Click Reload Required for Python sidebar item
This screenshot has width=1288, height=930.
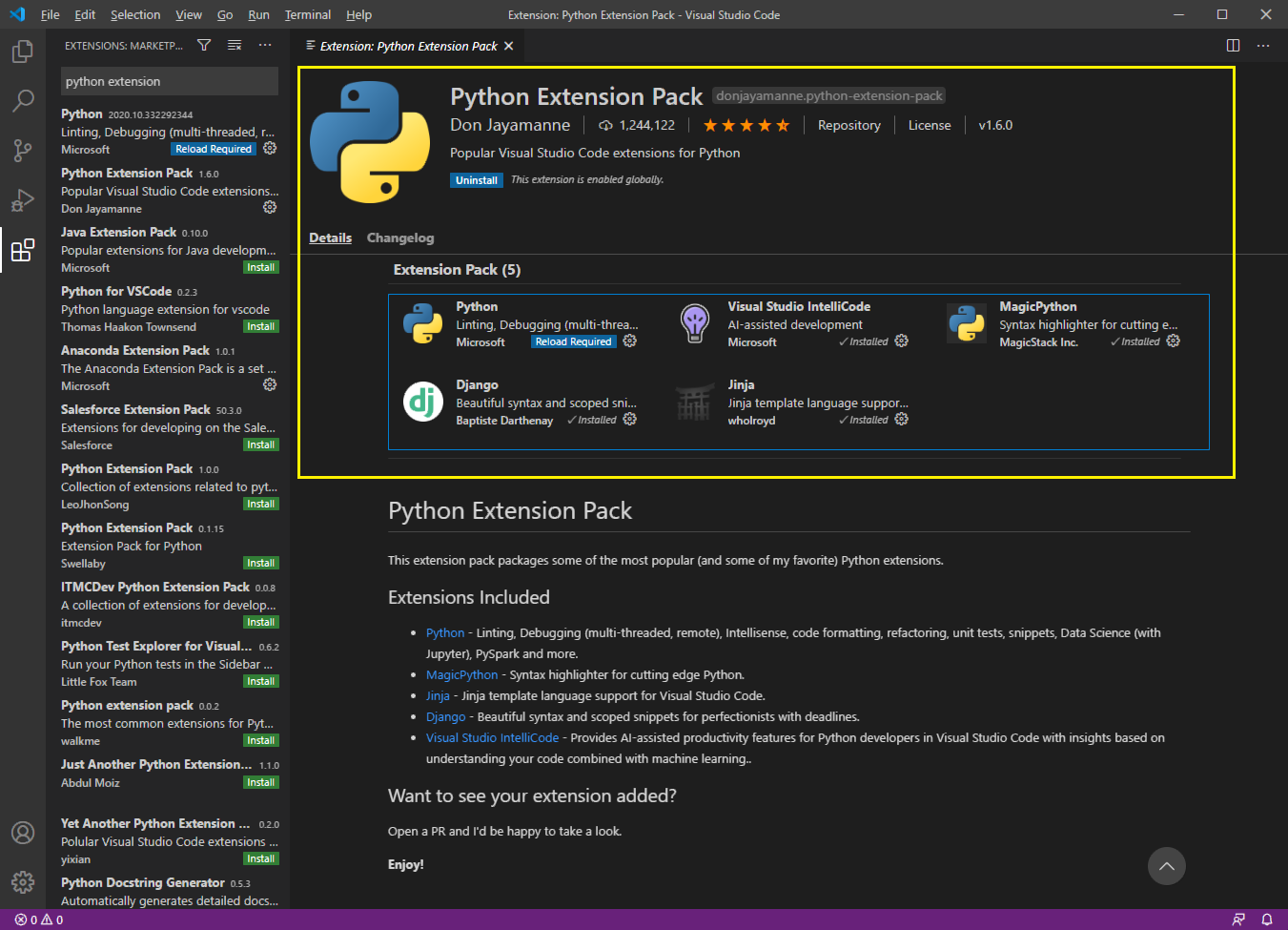point(214,149)
